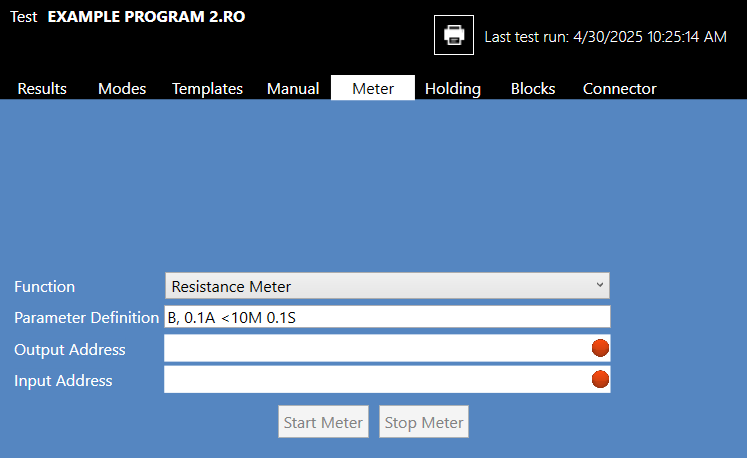The height and width of the screenshot is (458, 747).
Task: Click the printer icon button
Action: pos(454,35)
